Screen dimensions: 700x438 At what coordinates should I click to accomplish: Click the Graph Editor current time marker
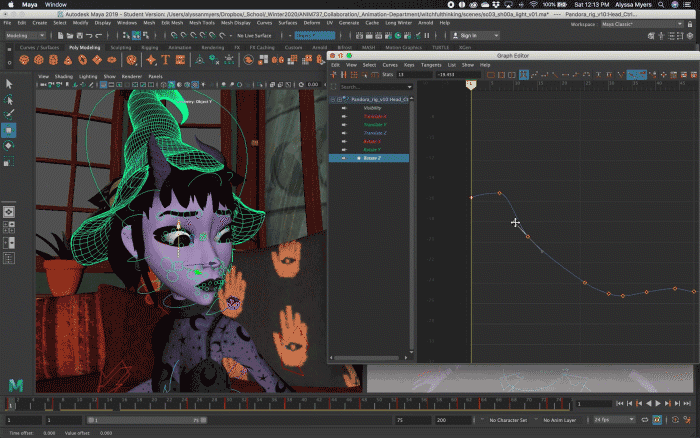click(471, 84)
